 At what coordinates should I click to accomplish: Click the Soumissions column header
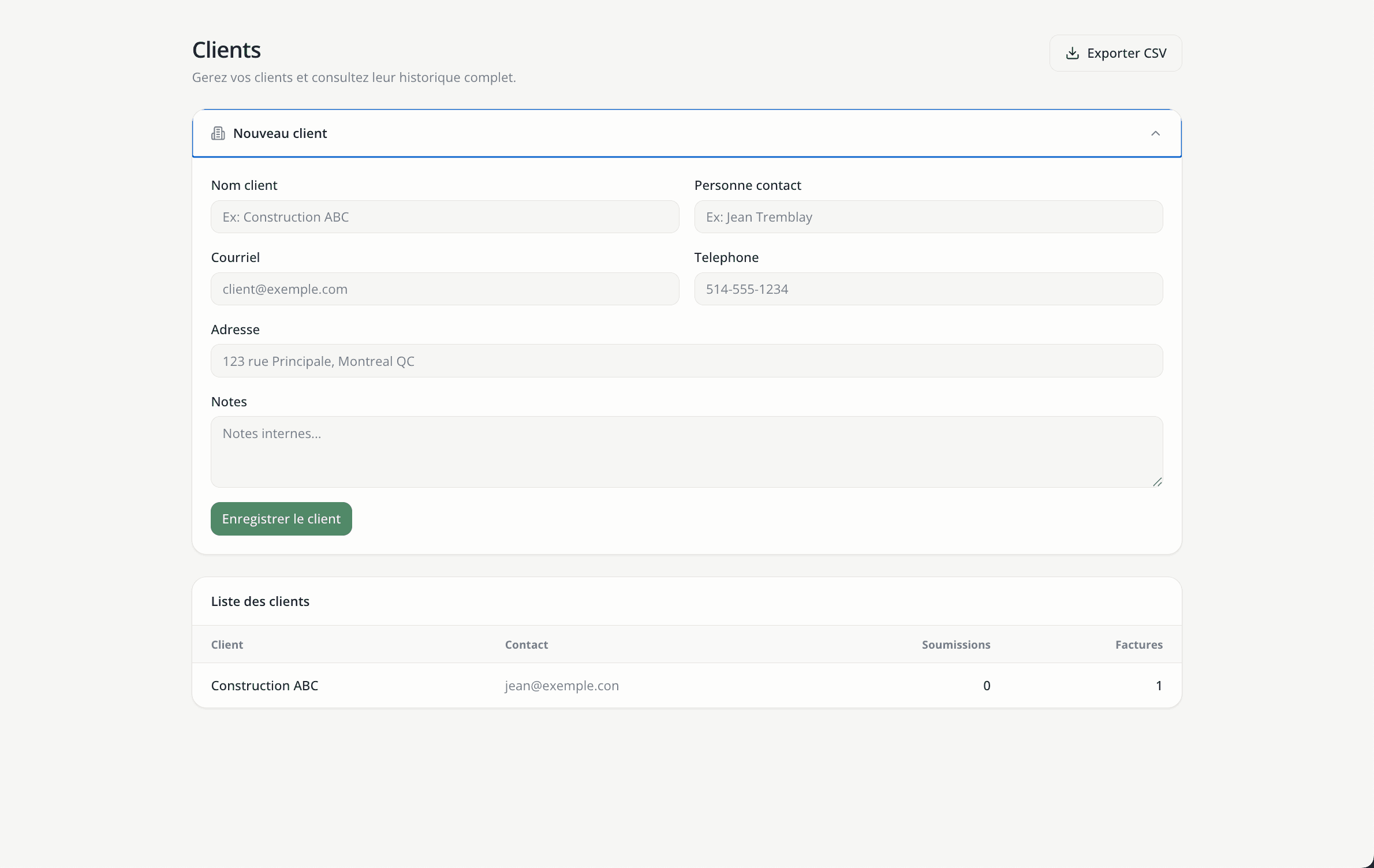956,645
